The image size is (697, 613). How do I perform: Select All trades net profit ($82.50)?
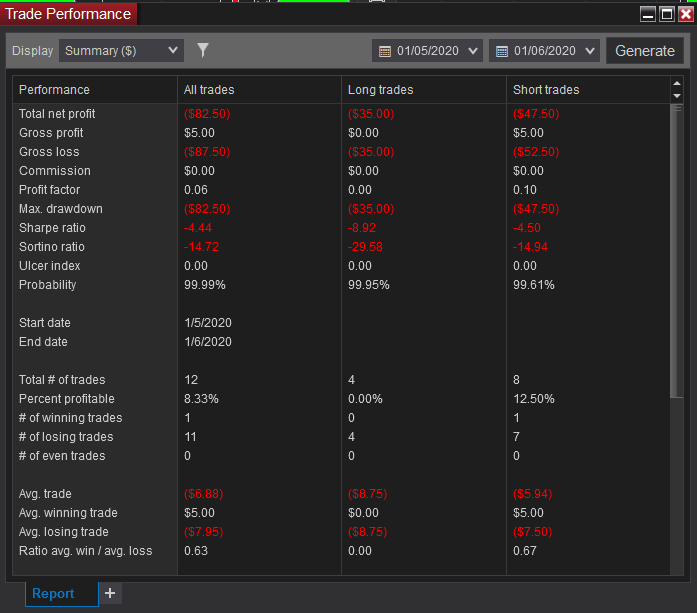(x=207, y=114)
